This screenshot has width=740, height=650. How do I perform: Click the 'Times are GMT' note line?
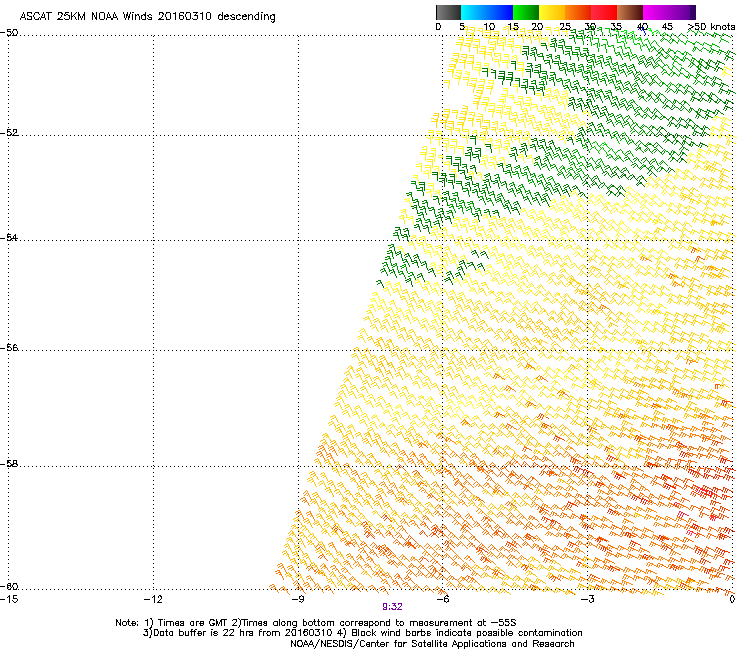point(316,623)
